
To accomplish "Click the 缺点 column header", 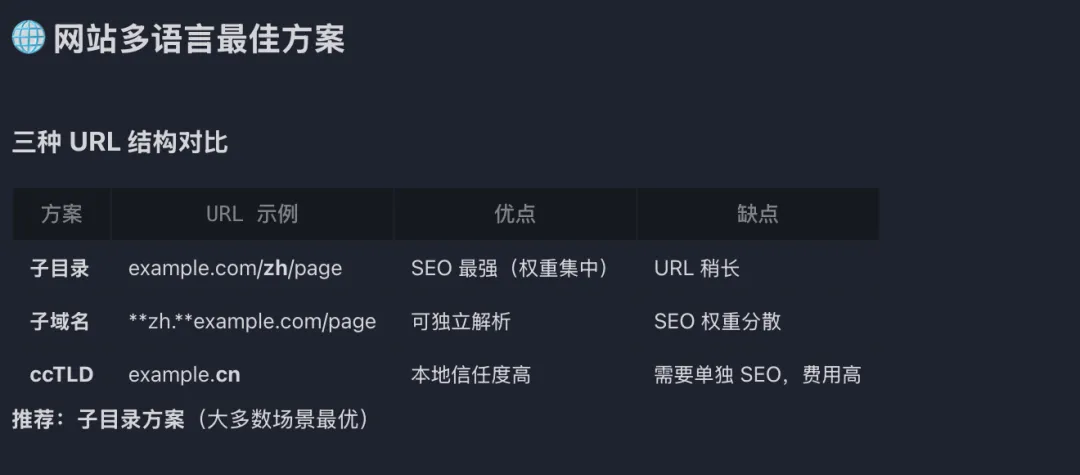I will click(x=757, y=214).
